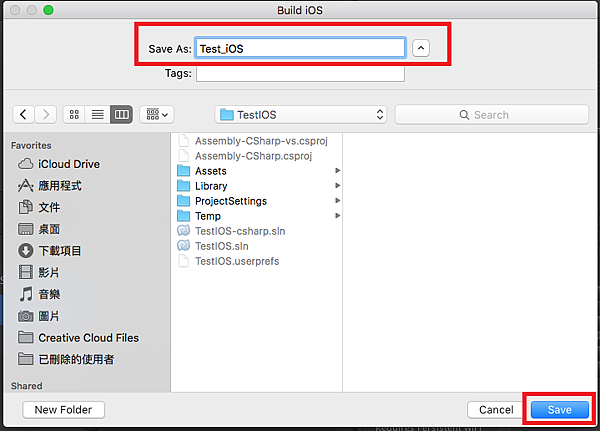Switch to list view mode
600x431 pixels.
click(98, 114)
